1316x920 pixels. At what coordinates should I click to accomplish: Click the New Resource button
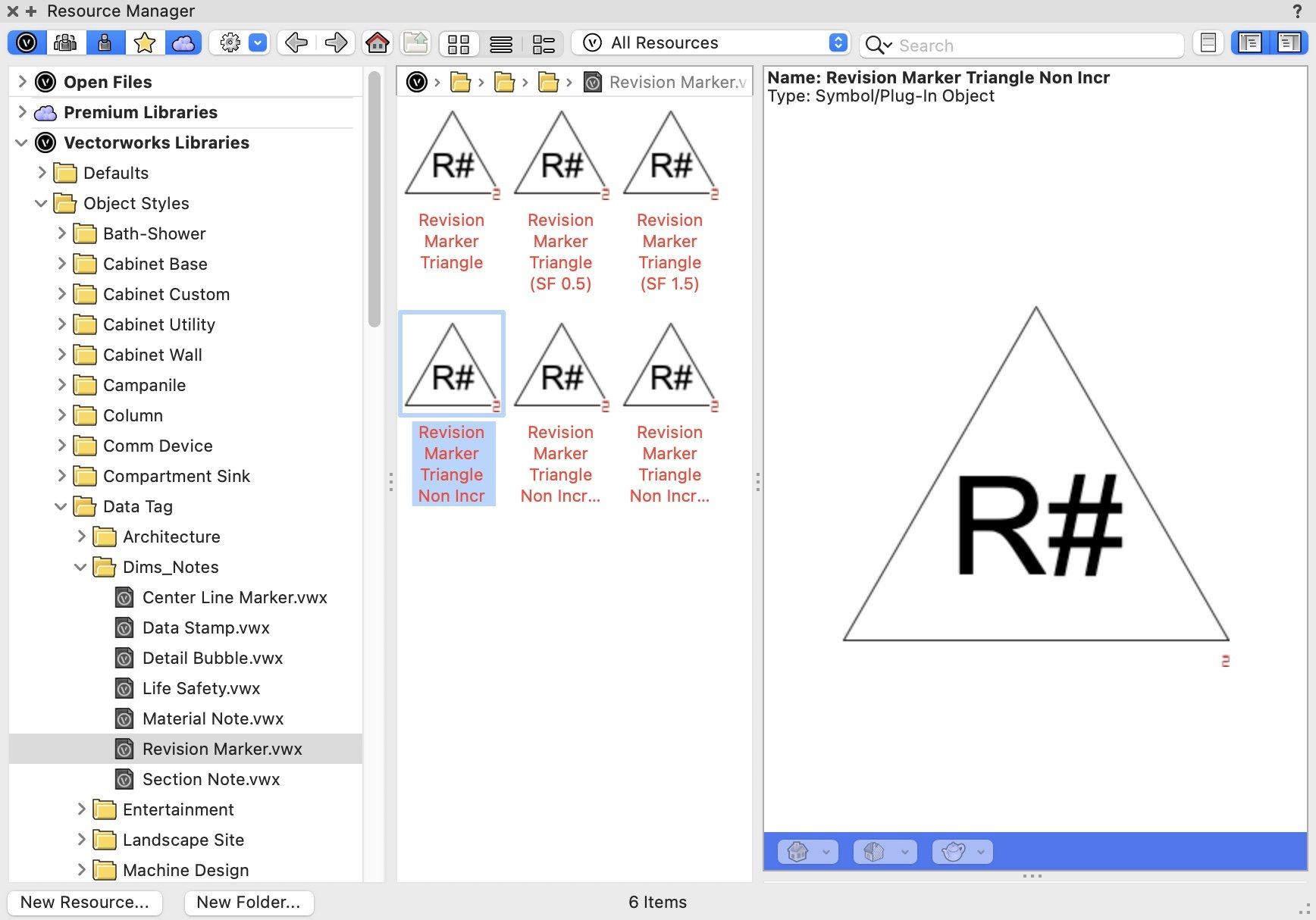[84, 902]
